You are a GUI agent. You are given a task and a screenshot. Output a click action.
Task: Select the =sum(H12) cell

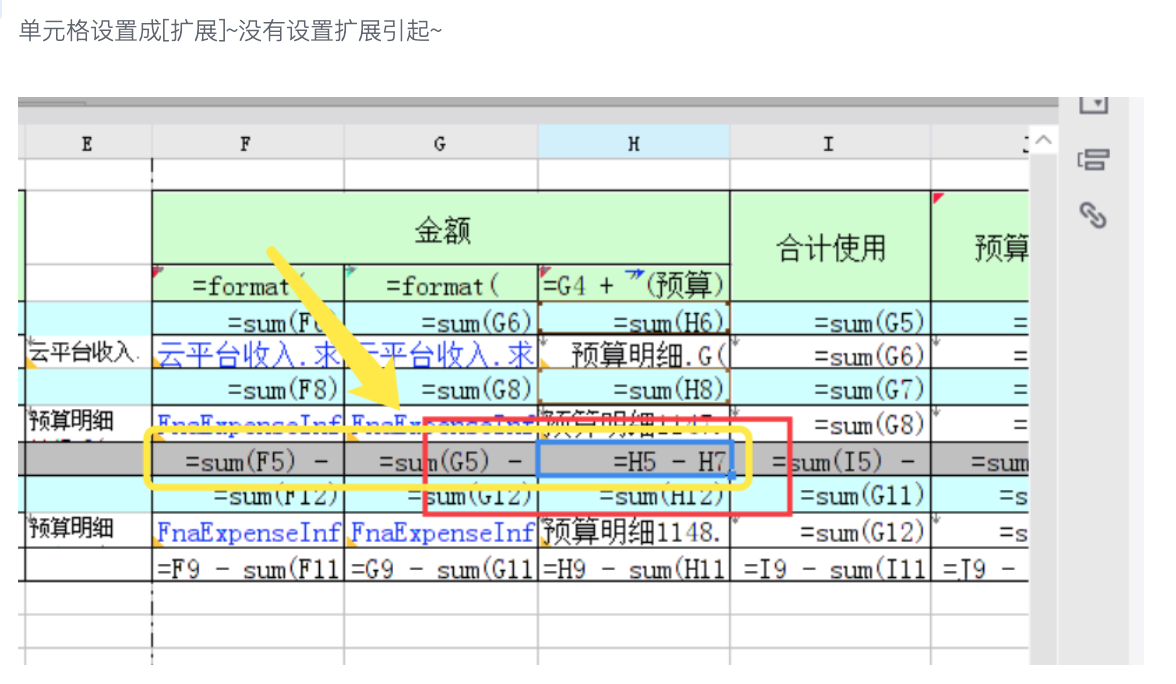(634, 495)
